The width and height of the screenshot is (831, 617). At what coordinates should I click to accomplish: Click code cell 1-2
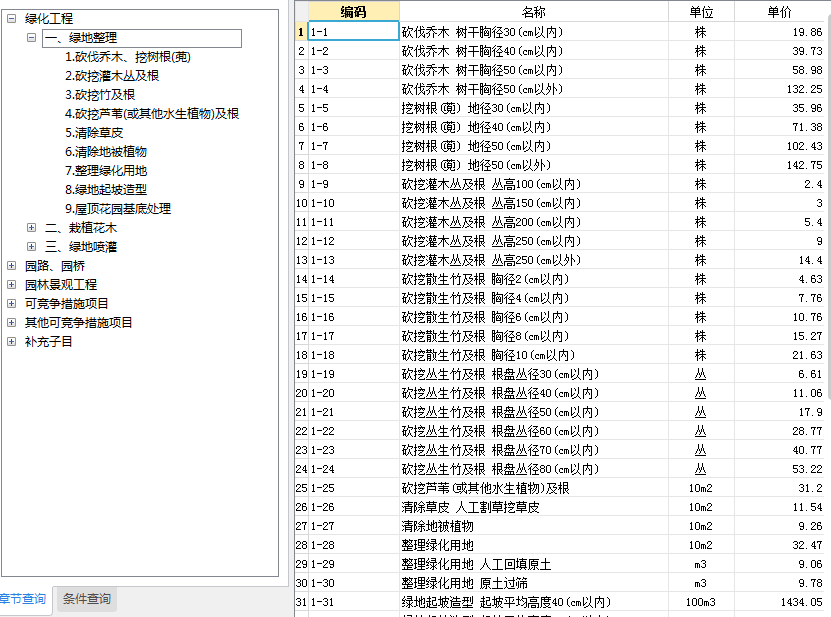pos(353,51)
